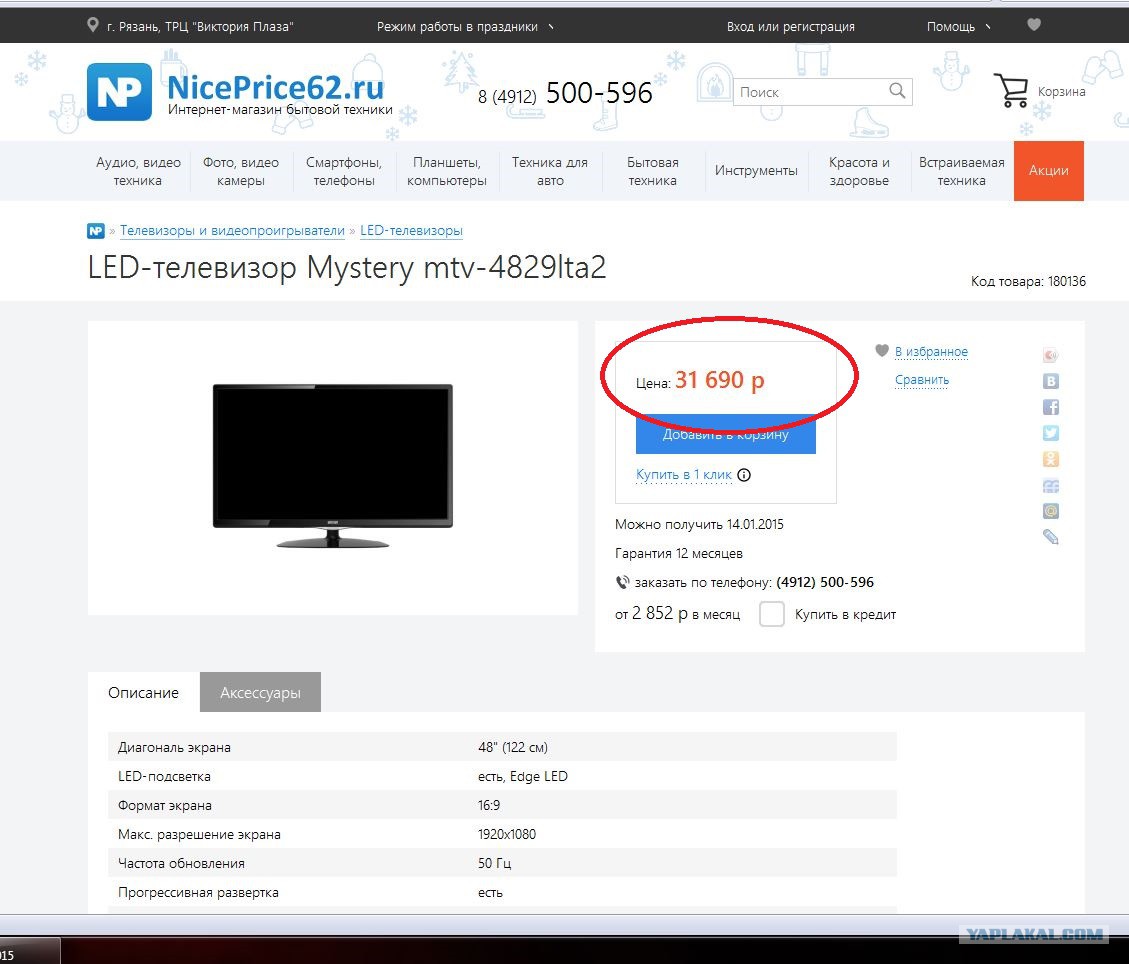
Task: Click the city 'г. Рязань, ТРЦ Виктория Плаза'
Action: pyautogui.click(x=199, y=27)
